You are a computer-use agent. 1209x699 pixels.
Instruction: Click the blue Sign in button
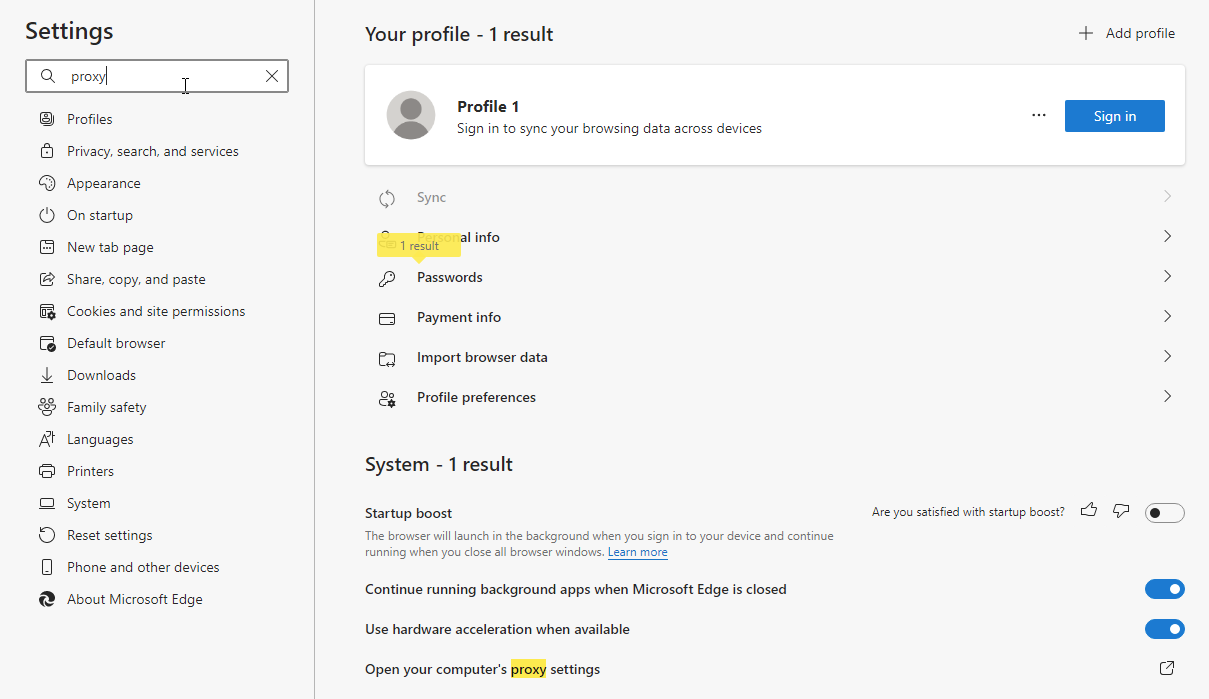click(1114, 116)
